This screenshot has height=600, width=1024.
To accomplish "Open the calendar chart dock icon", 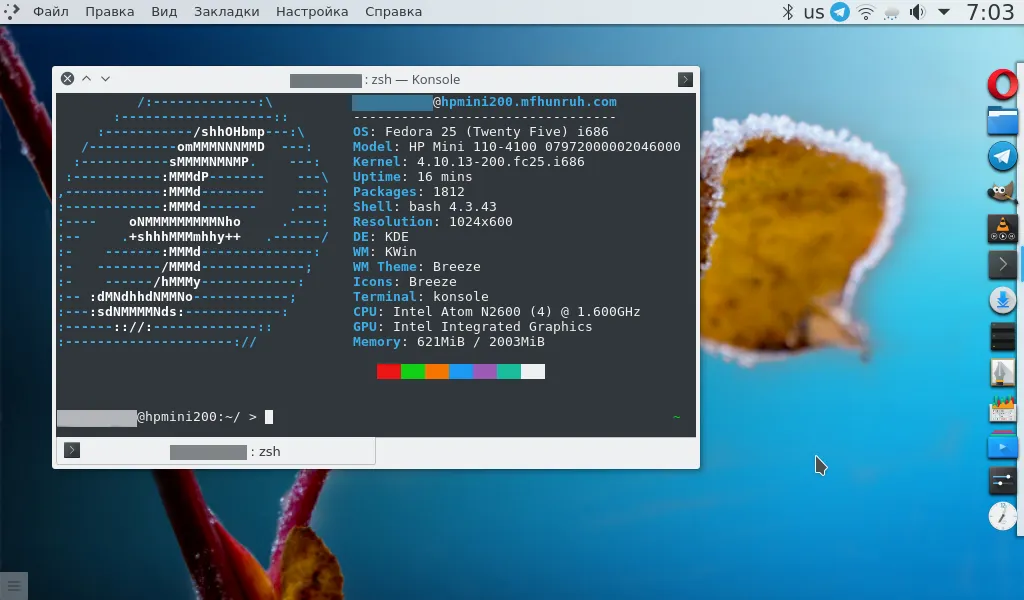I will point(1002,409).
